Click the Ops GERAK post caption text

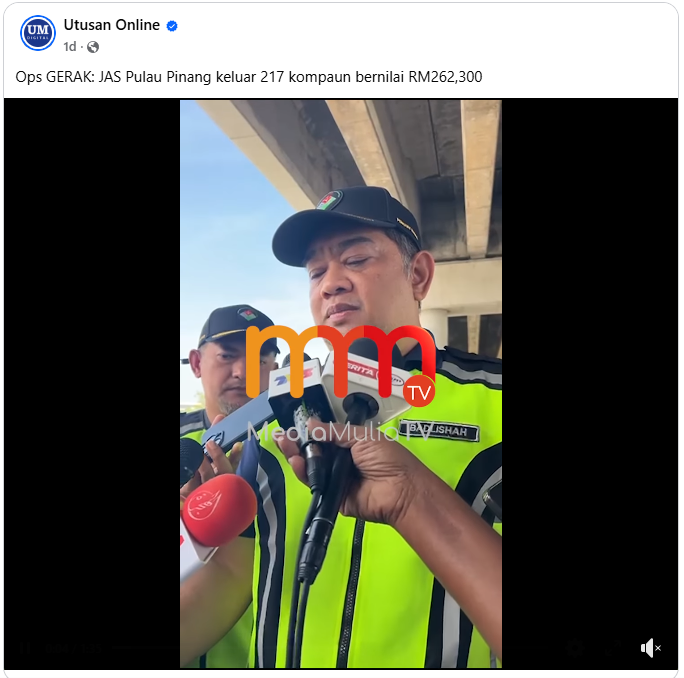pos(249,77)
